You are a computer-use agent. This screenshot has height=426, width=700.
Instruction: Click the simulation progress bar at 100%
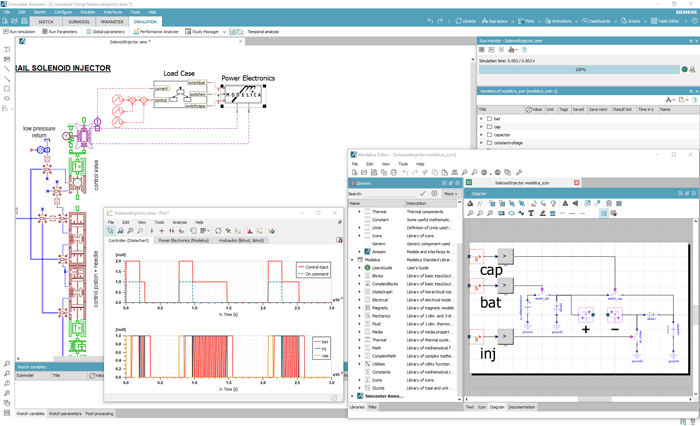pyautogui.click(x=580, y=70)
